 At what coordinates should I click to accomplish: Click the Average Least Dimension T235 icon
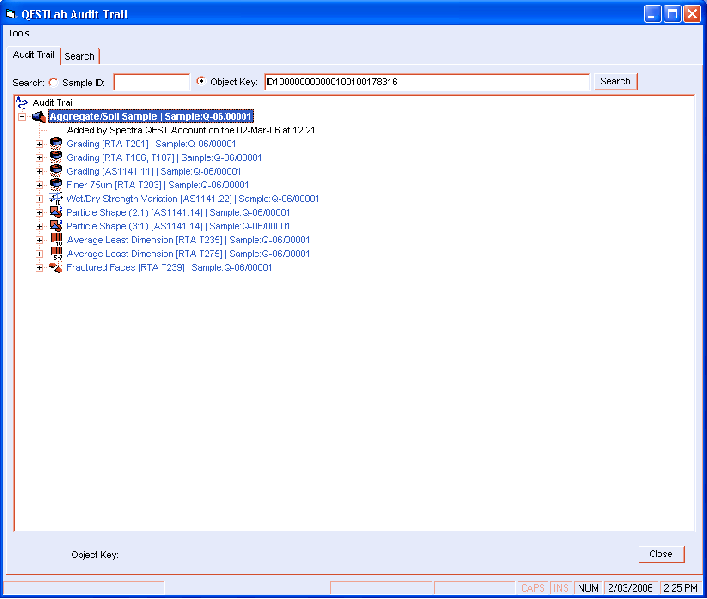pos(56,240)
